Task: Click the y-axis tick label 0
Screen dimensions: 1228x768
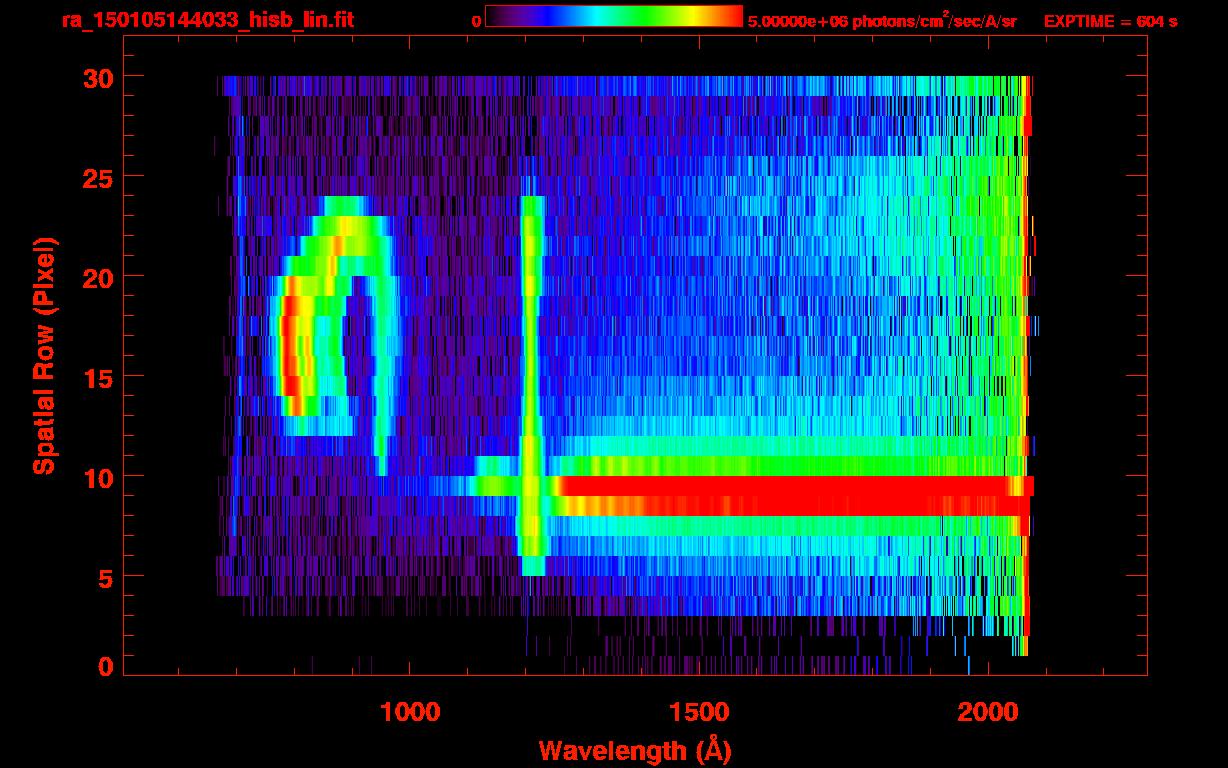Action: pyautogui.click(x=104, y=665)
